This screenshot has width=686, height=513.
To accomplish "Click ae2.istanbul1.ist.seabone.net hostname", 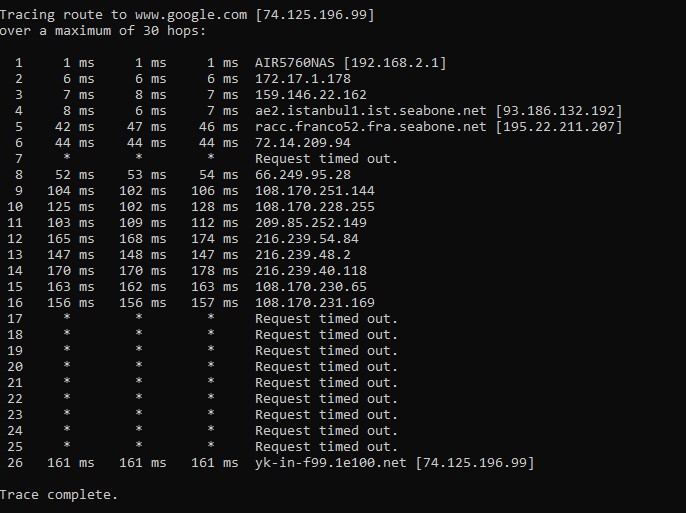I will click(x=371, y=111).
